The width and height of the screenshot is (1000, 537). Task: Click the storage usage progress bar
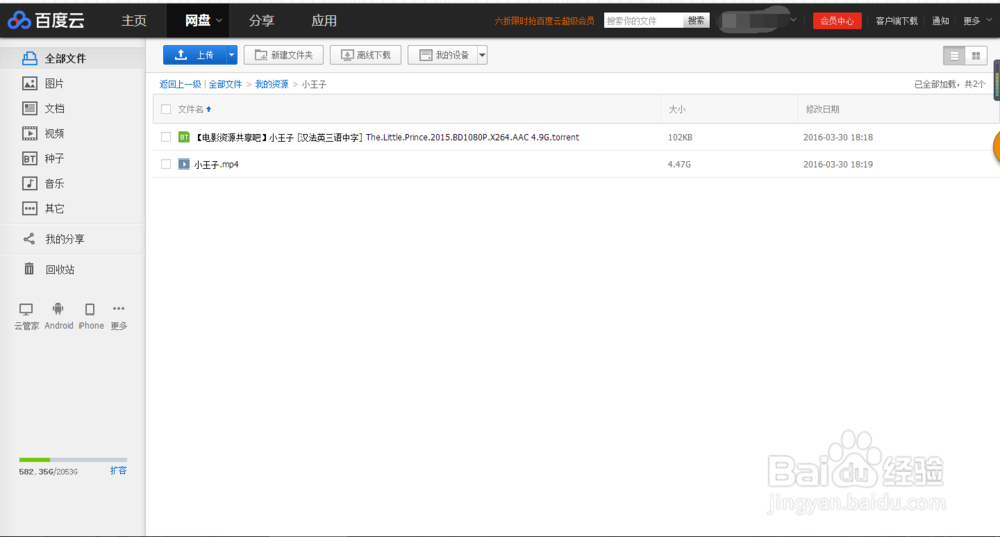tap(73, 459)
